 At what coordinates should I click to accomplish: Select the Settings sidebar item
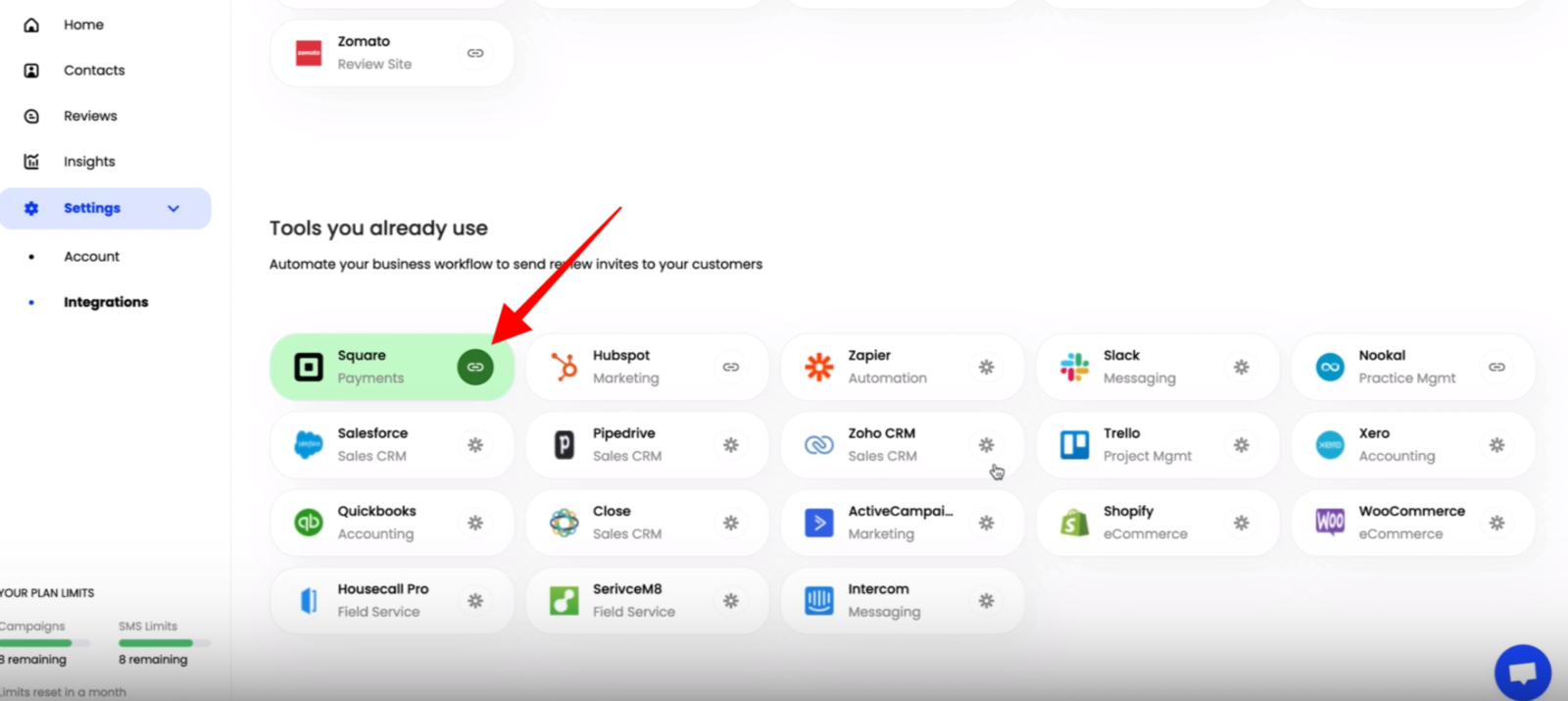tap(105, 208)
